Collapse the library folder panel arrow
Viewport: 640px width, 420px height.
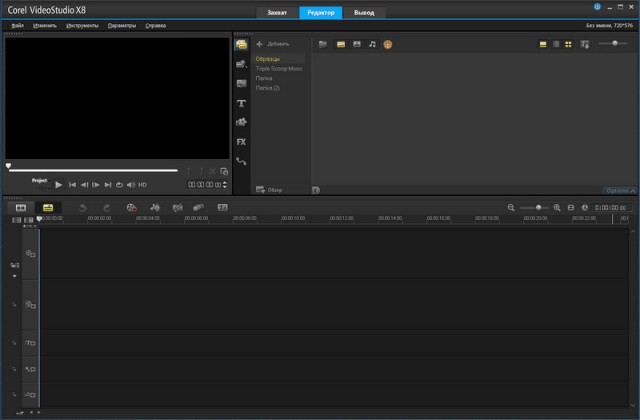coord(316,190)
